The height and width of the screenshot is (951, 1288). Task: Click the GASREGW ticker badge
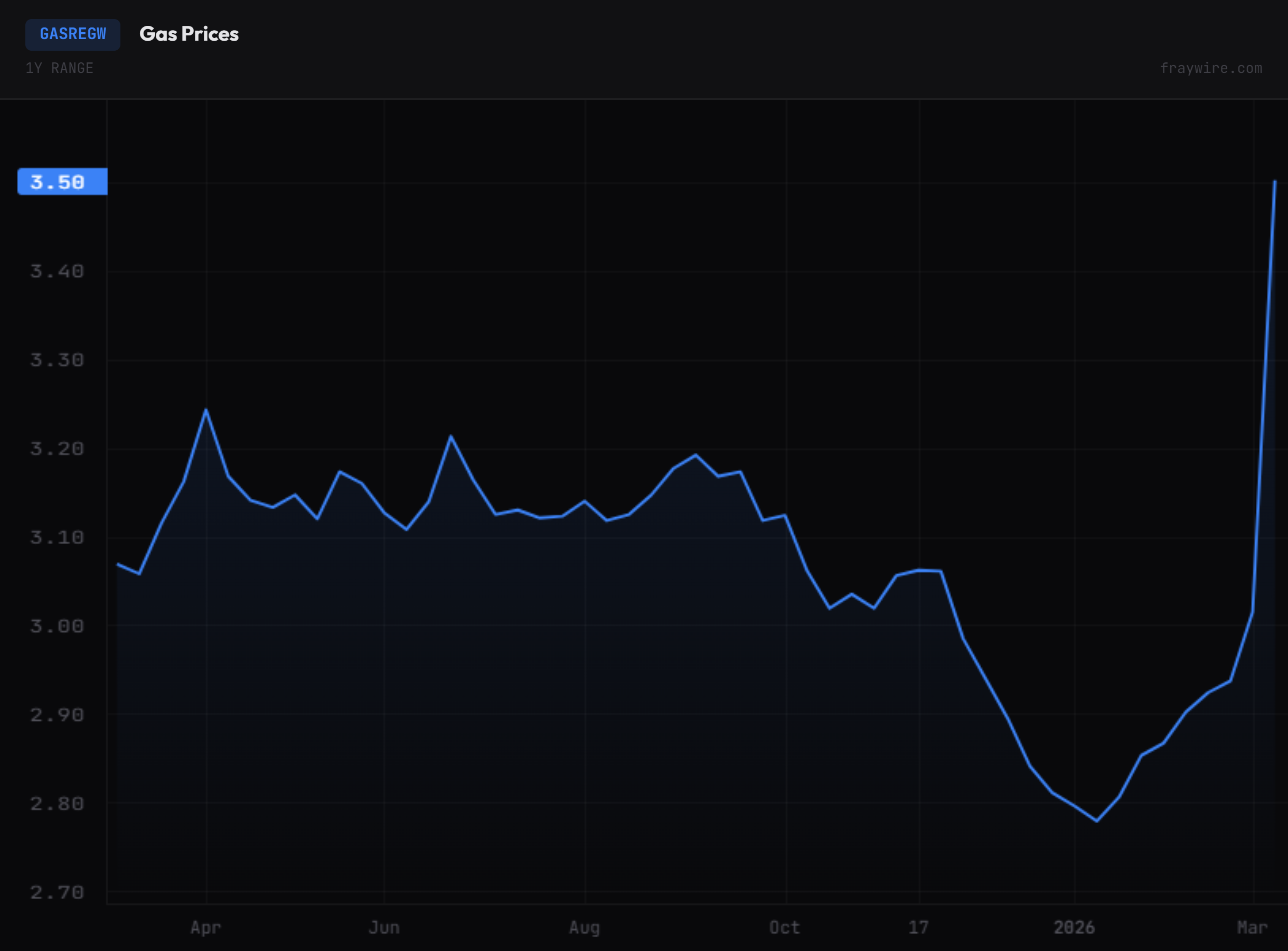click(x=72, y=34)
